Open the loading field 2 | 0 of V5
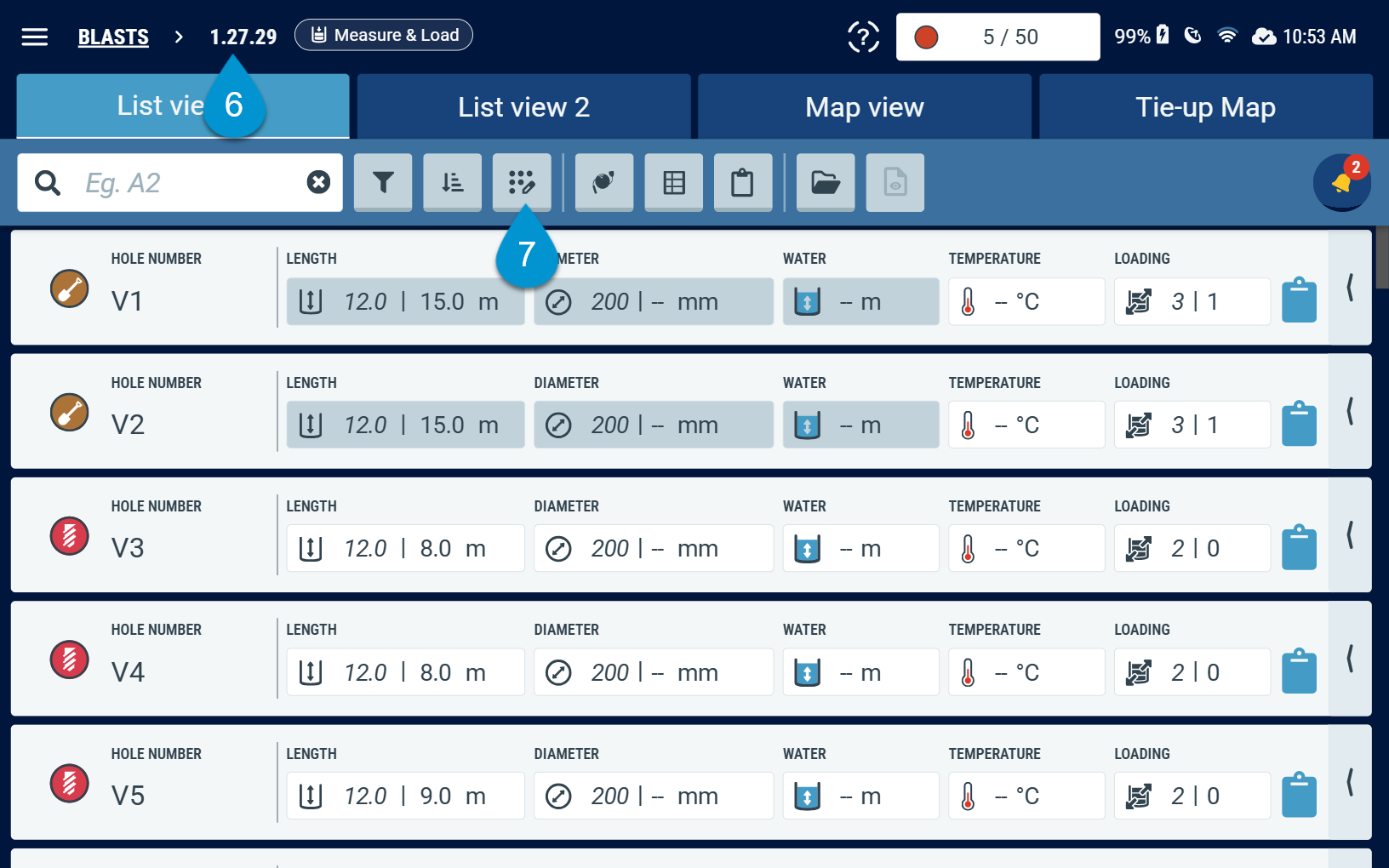This screenshot has height=868, width=1389. pos(1192,796)
